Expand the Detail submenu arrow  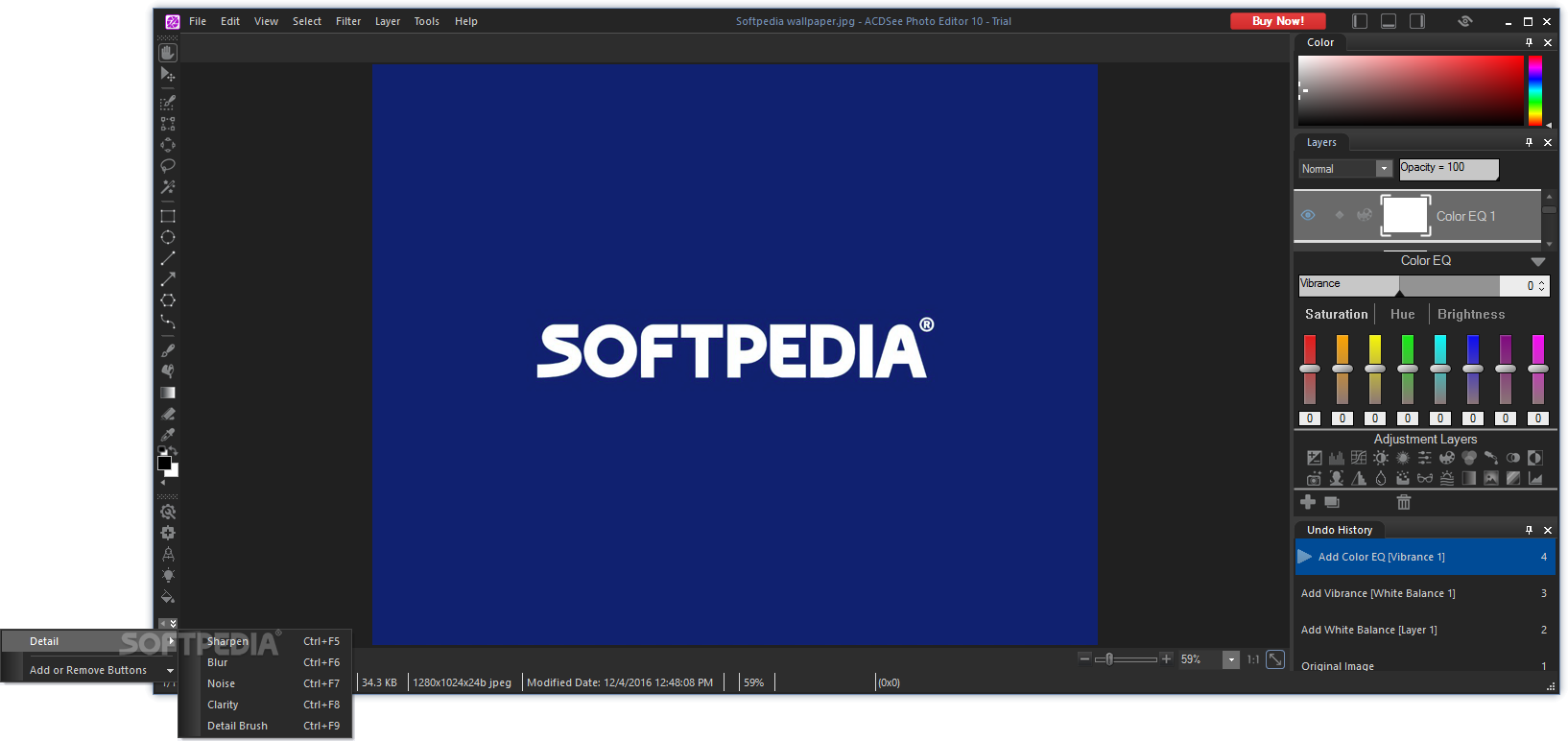tap(171, 641)
